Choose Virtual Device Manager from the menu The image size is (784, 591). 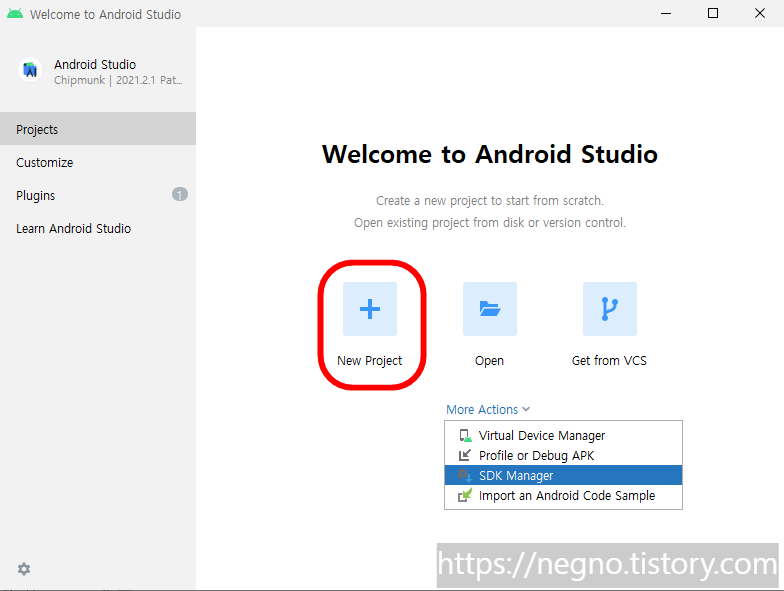click(x=563, y=436)
